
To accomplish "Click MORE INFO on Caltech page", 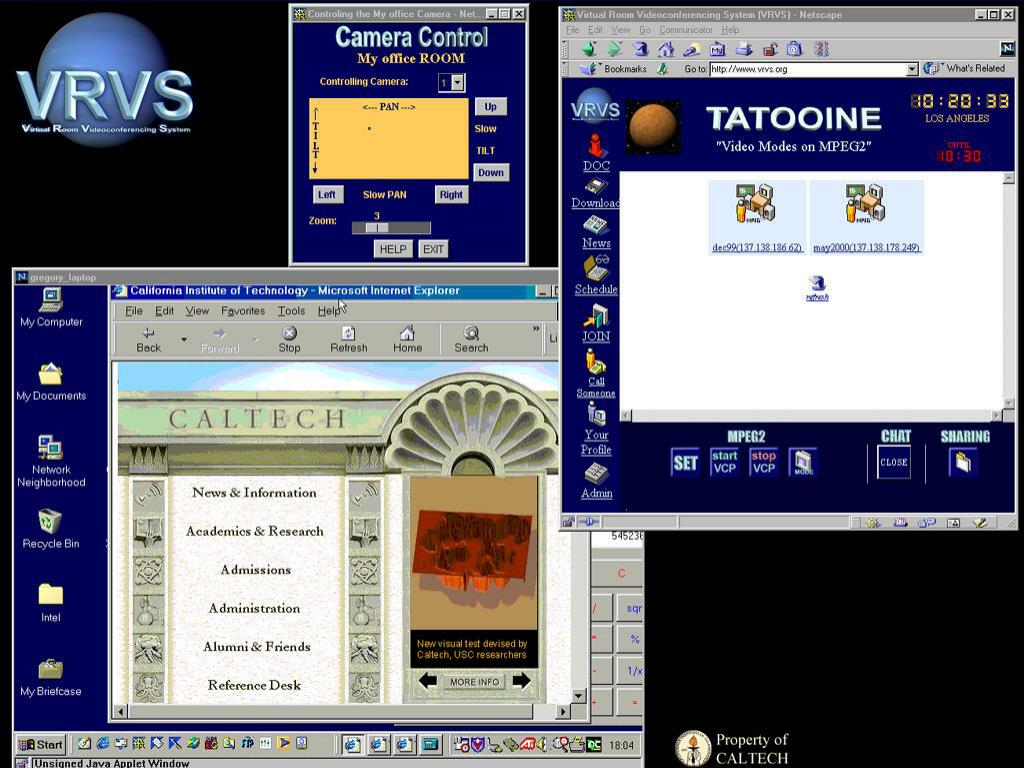I will pyautogui.click(x=475, y=682).
